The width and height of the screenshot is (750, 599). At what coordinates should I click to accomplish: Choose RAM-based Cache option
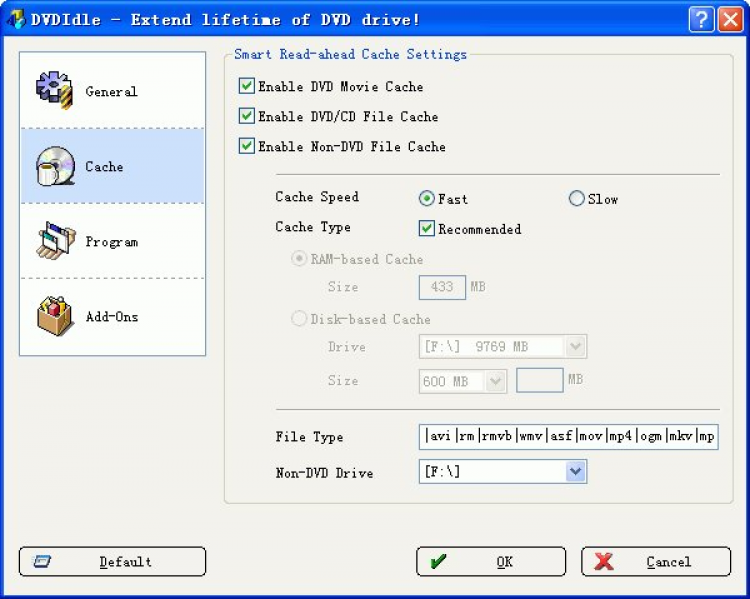pyautogui.click(x=299, y=258)
